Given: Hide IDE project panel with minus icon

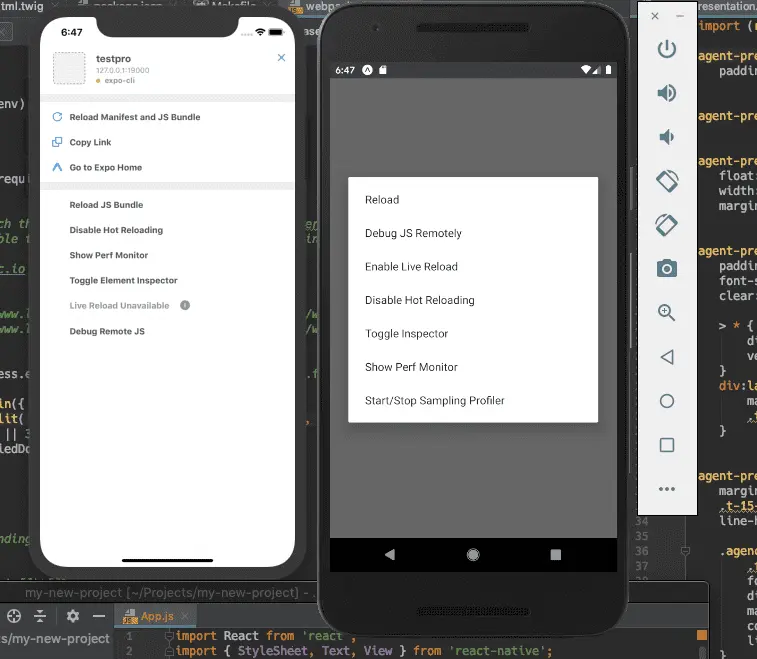Looking at the screenshot, I should [99, 616].
